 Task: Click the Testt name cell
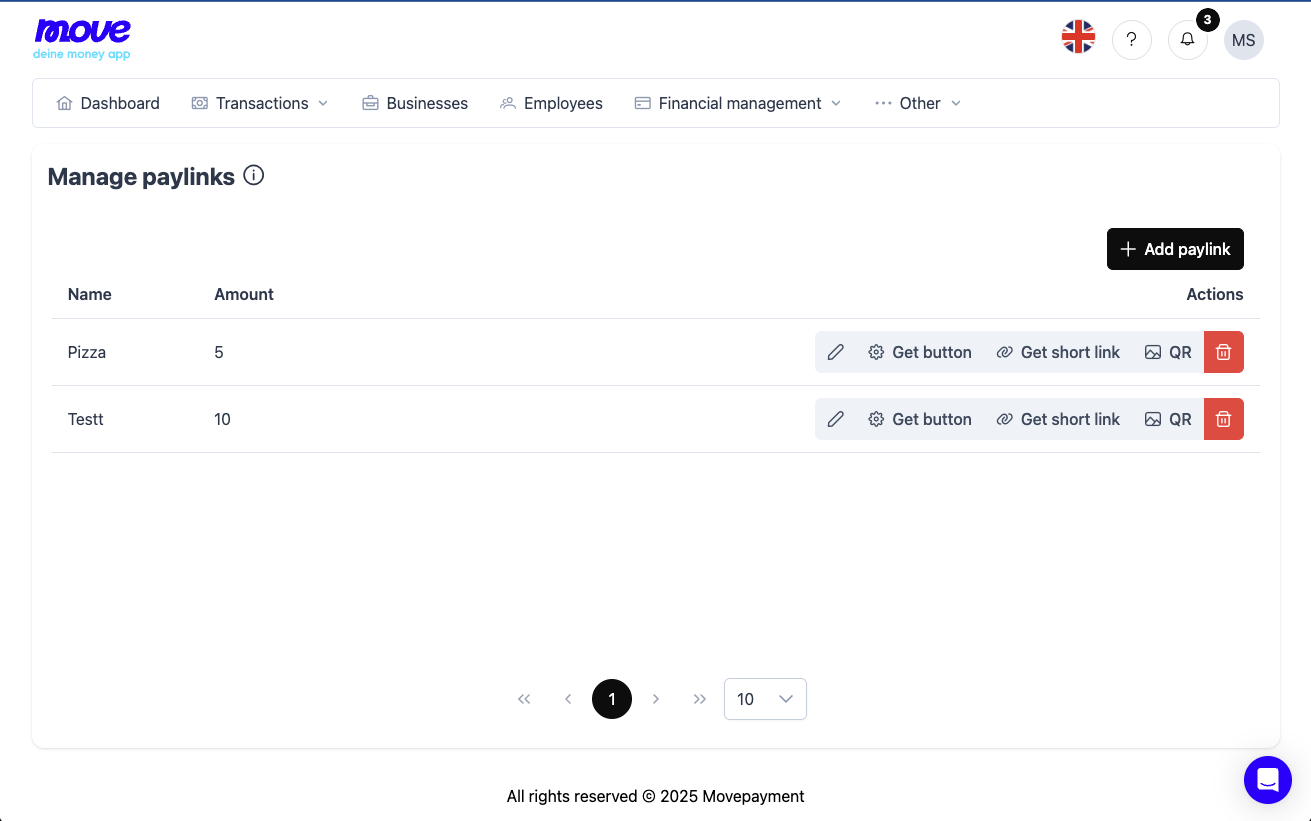tap(86, 419)
